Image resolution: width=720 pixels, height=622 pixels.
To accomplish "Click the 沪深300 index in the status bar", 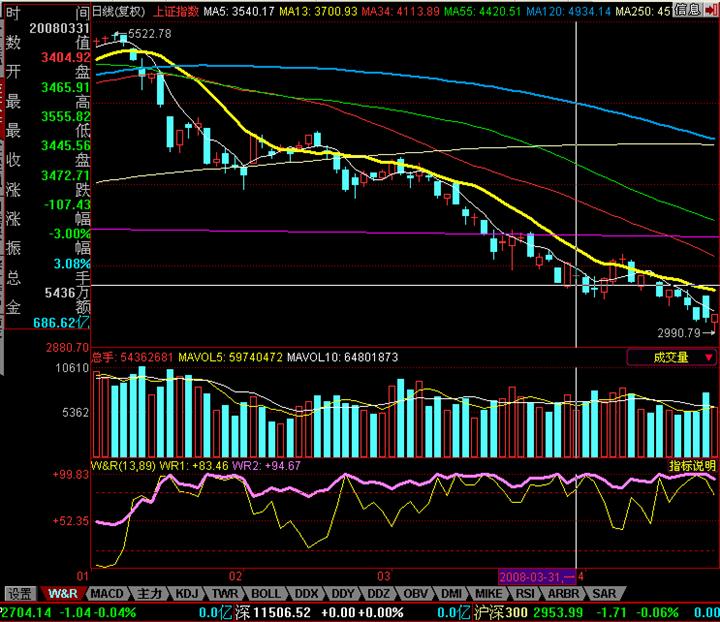I will tap(501, 612).
